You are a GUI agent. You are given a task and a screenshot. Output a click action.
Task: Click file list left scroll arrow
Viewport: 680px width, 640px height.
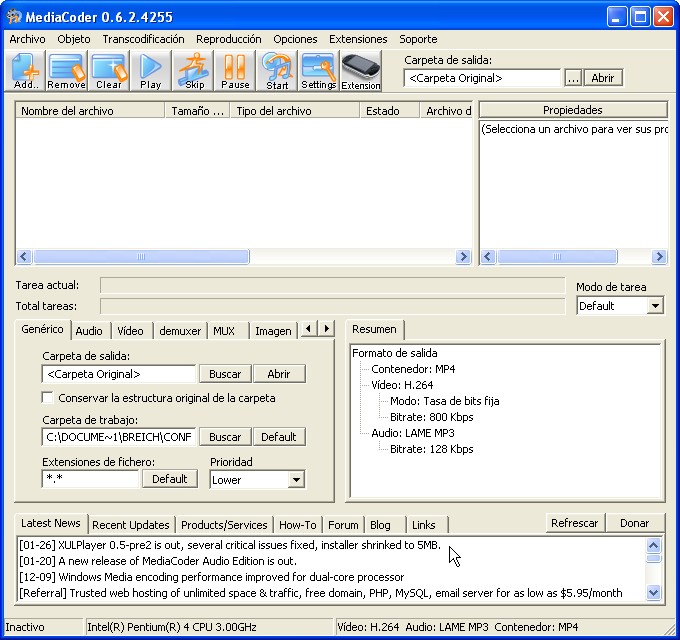[x=24, y=257]
